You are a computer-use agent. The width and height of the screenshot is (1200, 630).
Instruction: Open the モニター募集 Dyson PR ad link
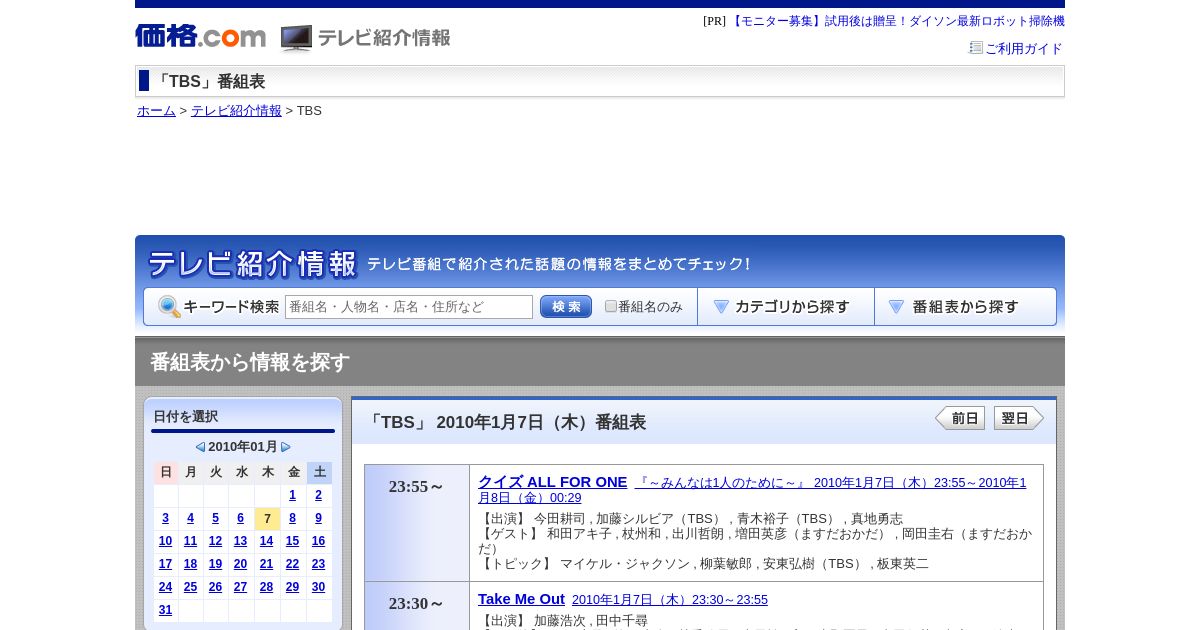pyautogui.click(x=897, y=21)
